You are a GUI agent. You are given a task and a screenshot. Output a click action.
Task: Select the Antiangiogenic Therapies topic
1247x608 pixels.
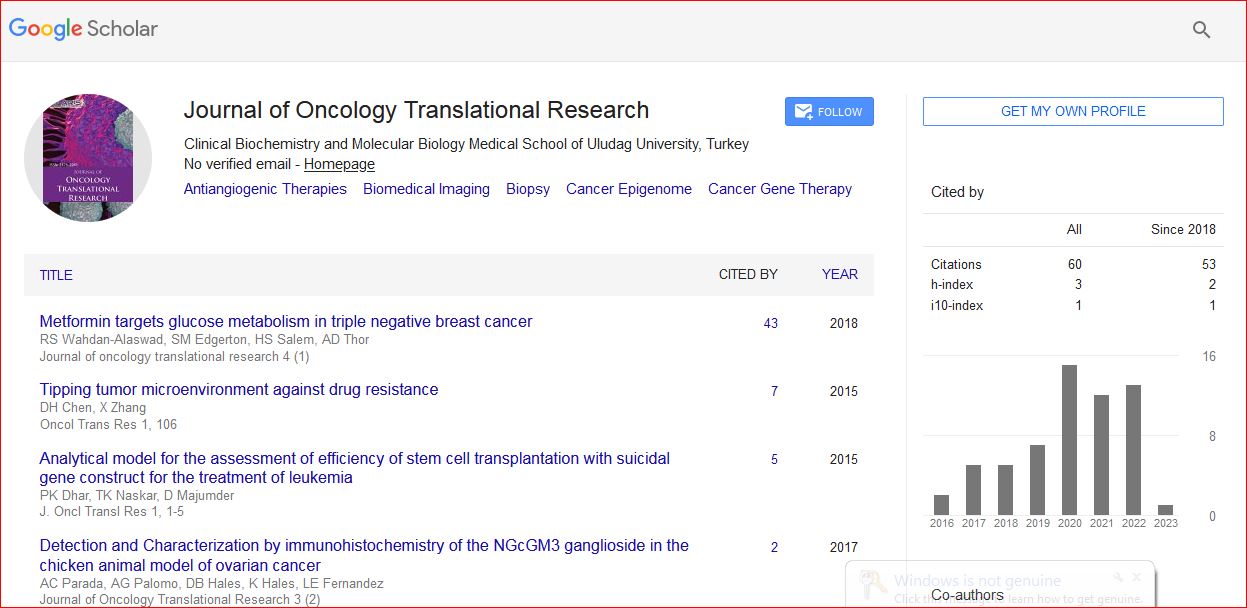265,189
